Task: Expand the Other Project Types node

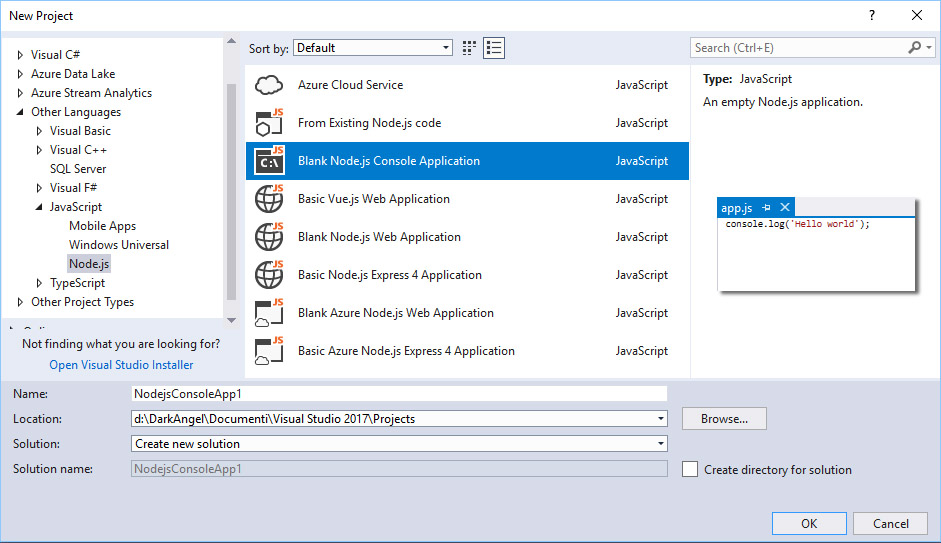Action: click(20, 302)
